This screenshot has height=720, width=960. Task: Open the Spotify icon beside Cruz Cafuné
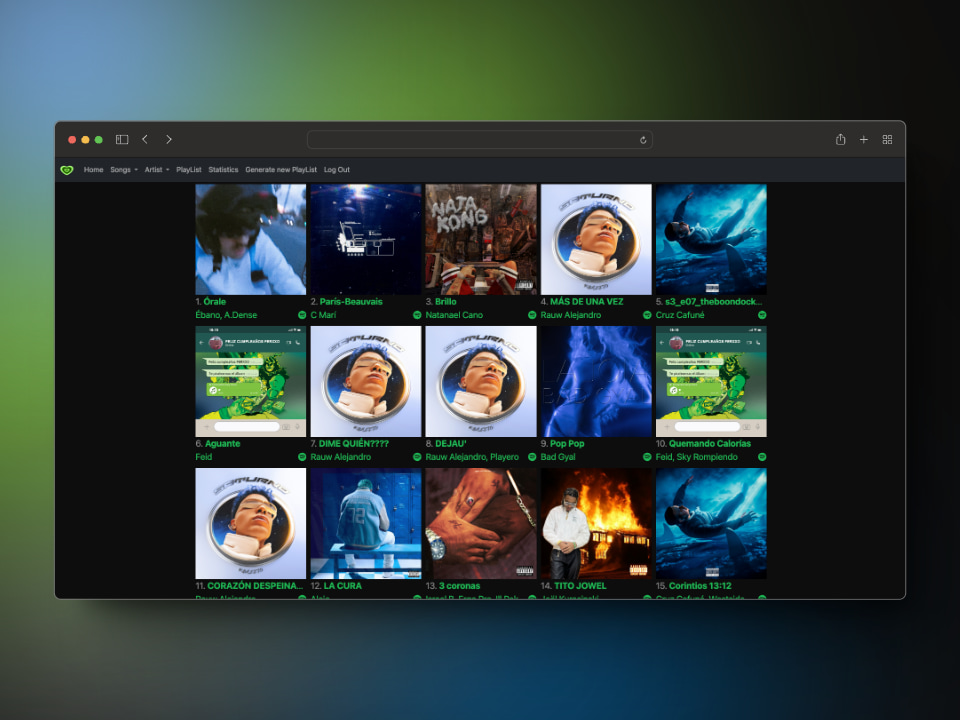click(x=762, y=315)
